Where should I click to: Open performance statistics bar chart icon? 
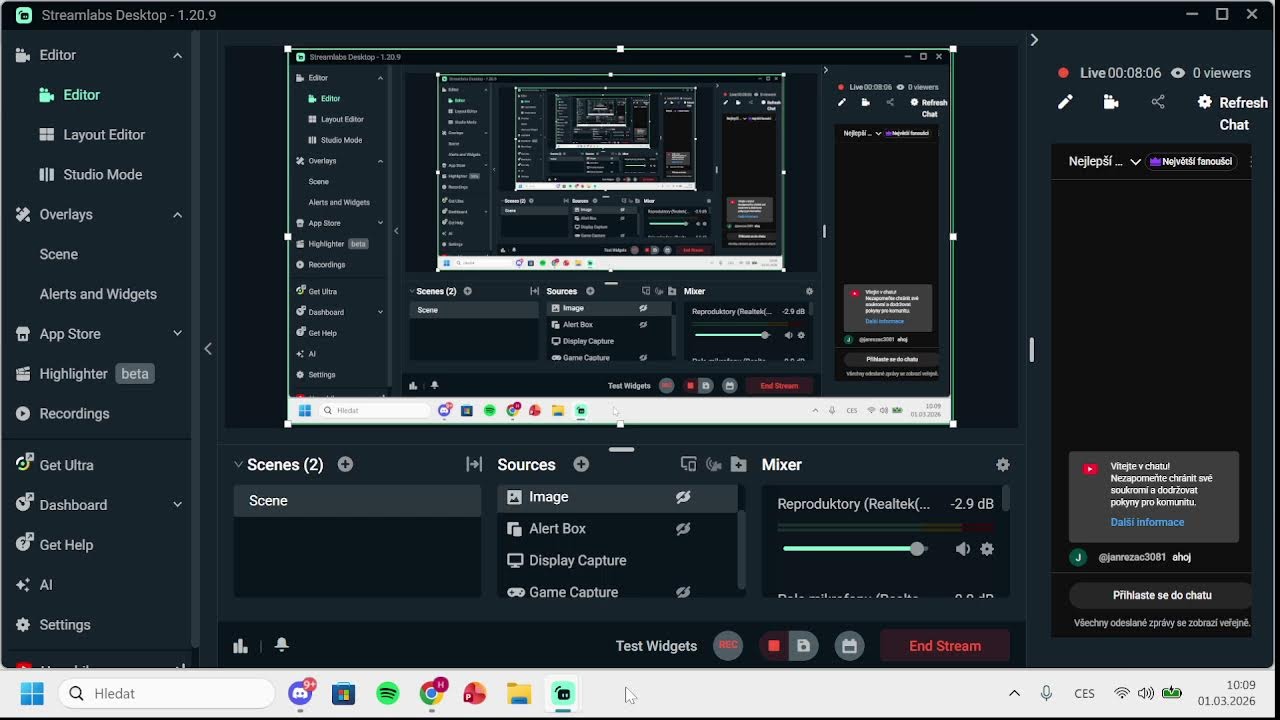click(x=240, y=646)
